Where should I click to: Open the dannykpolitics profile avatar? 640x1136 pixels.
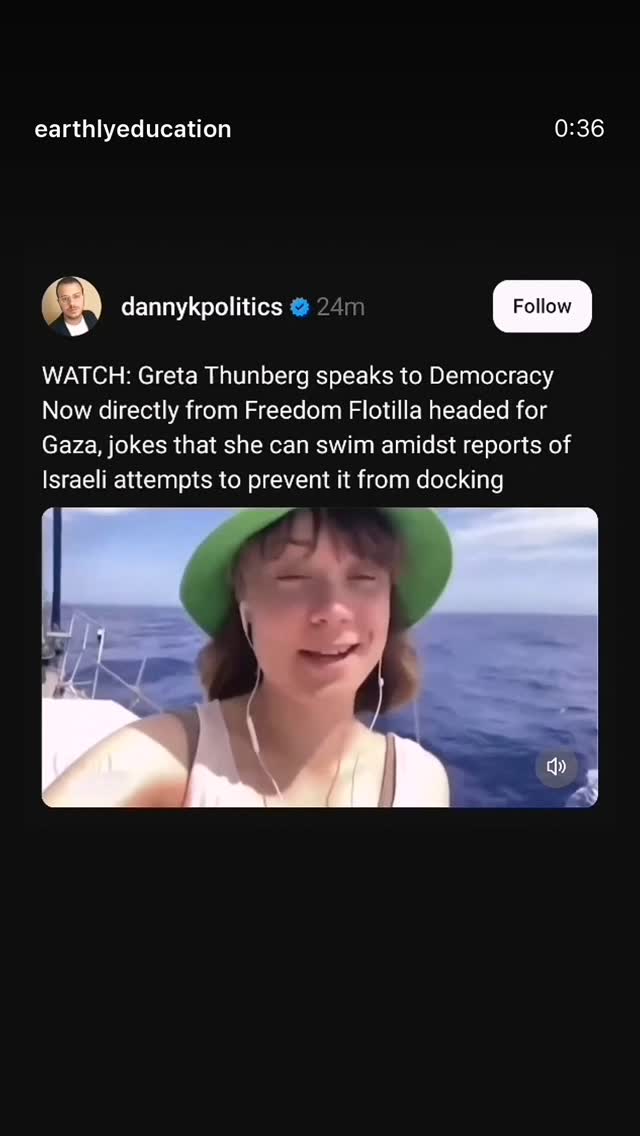point(71,306)
